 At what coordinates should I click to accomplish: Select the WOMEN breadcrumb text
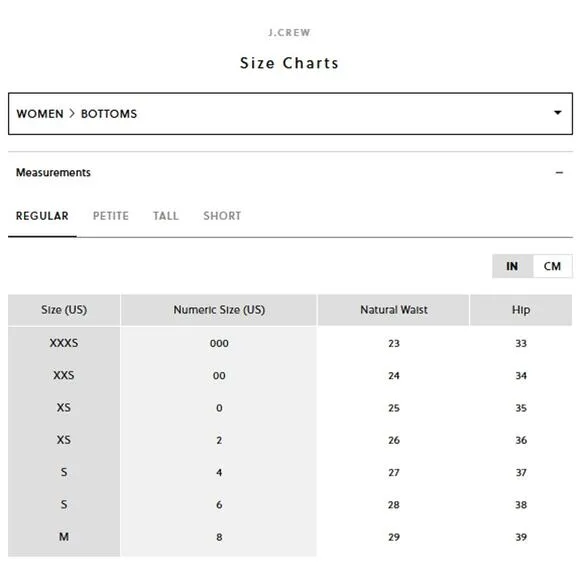coord(40,114)
